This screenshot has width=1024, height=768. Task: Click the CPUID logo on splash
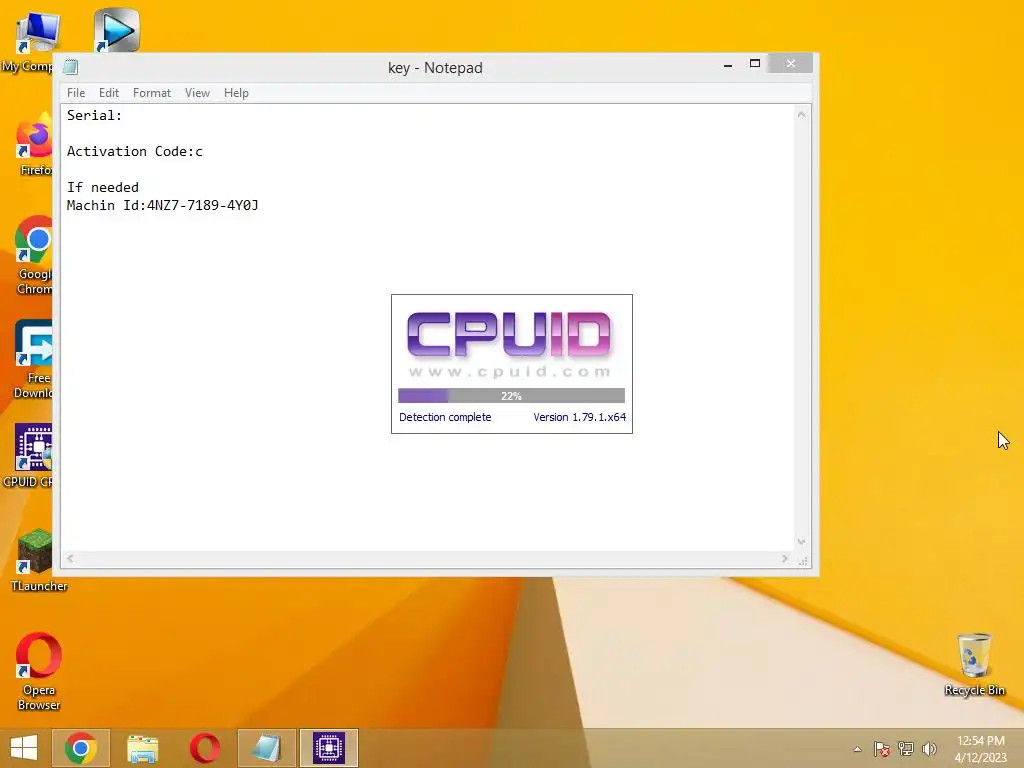pos(509,335)
